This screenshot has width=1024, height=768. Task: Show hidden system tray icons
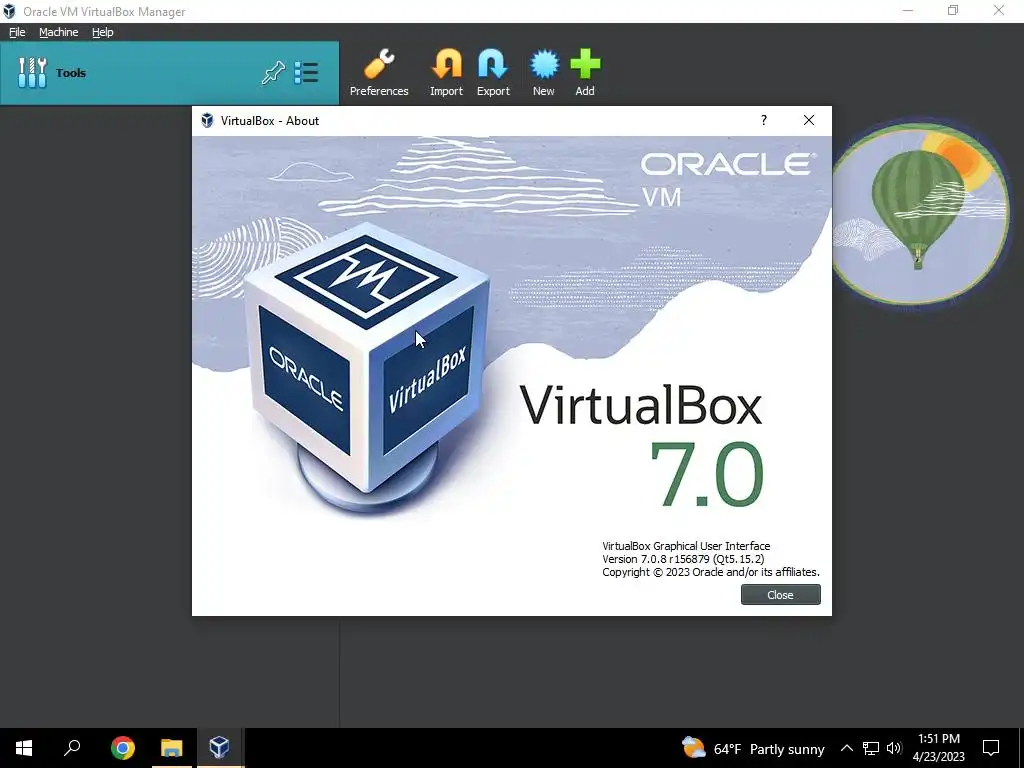click(x=846, y=748)
